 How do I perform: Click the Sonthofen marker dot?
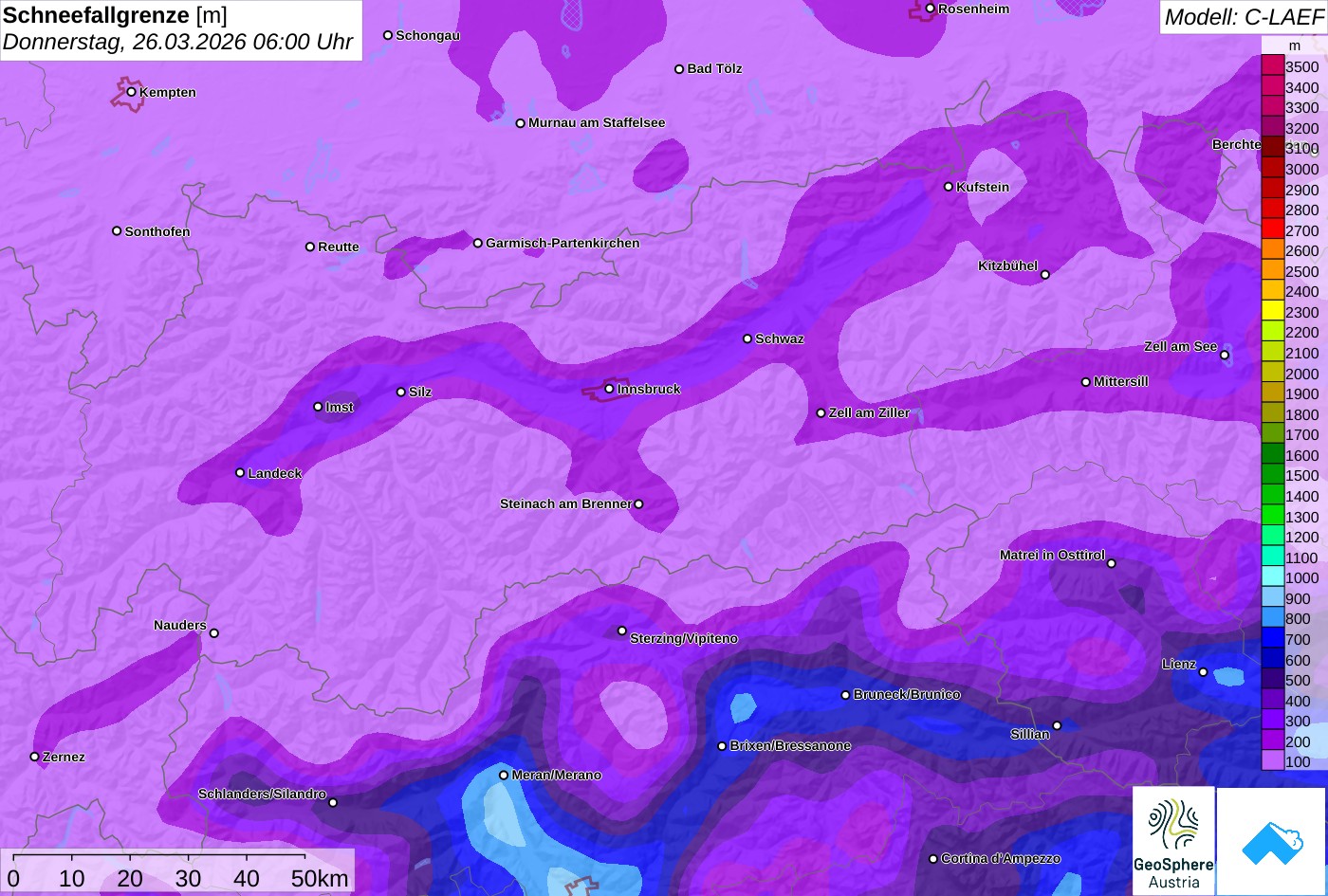point(117,231)
